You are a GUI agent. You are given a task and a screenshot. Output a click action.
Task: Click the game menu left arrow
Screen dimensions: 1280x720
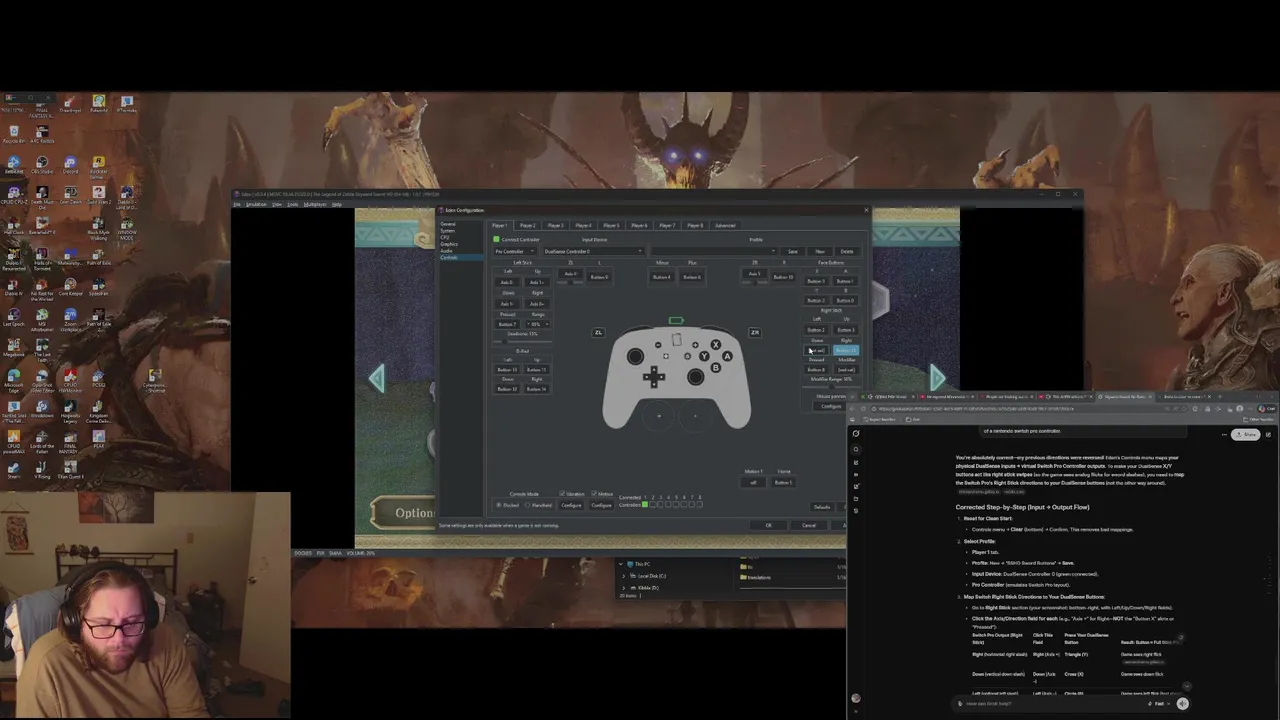click(x=376, y=378)
